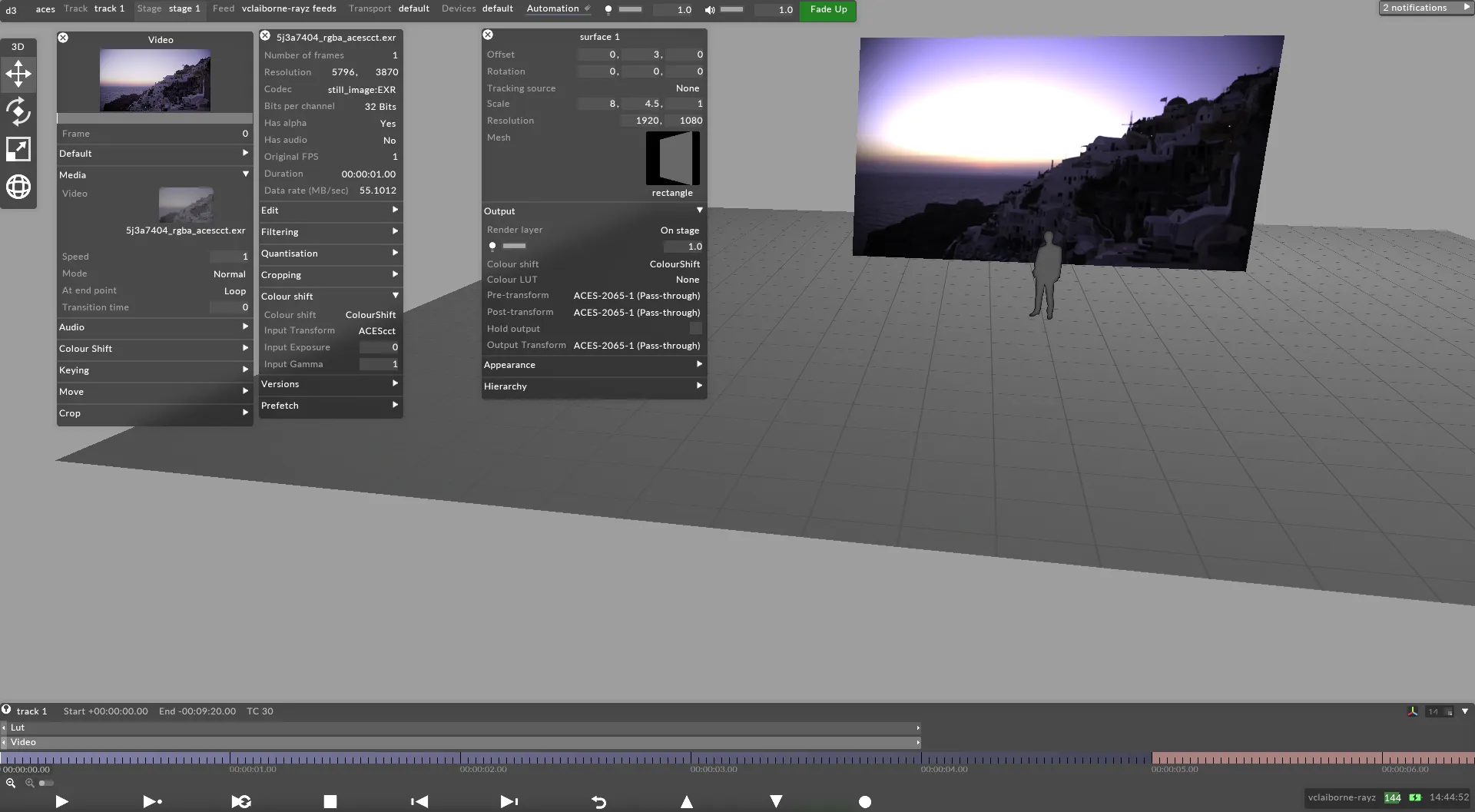Image resolution: width=1475 pixels, height=812 pixels.
Task: Click the stop transport control
Action: pyautogui.click(x=330, y=801)
